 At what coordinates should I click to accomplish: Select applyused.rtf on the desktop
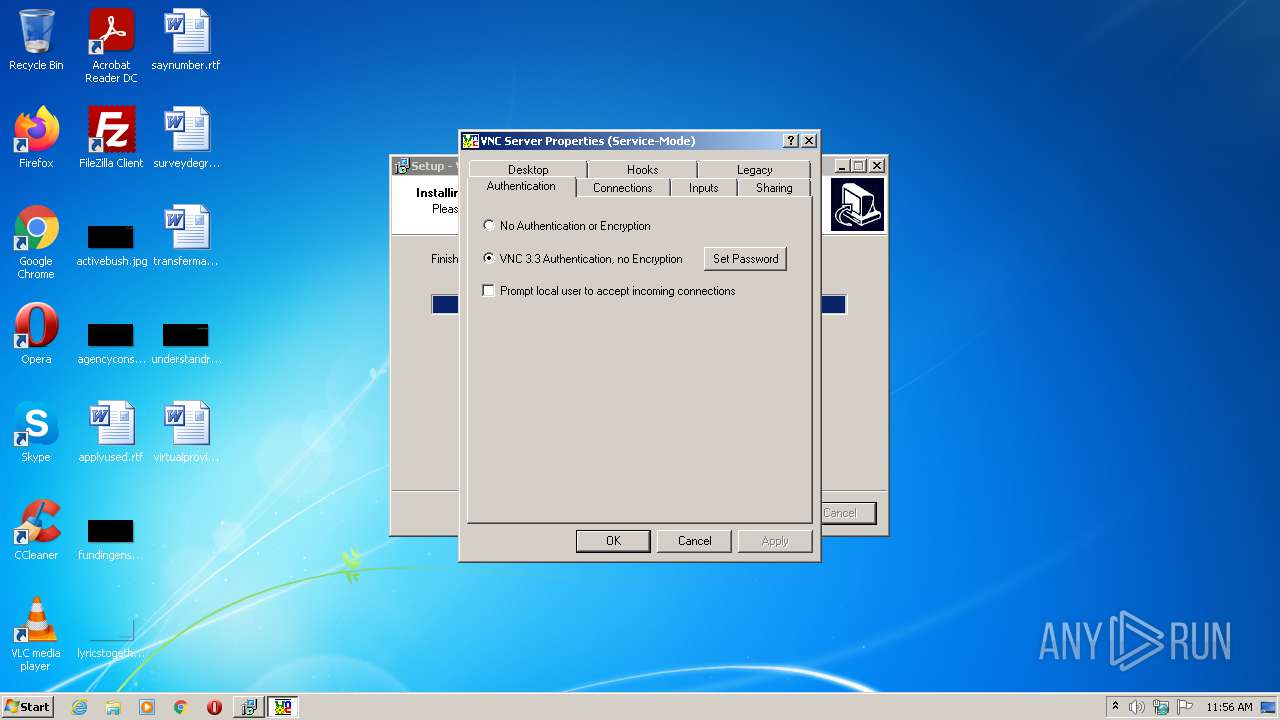(x=111, y=432)
